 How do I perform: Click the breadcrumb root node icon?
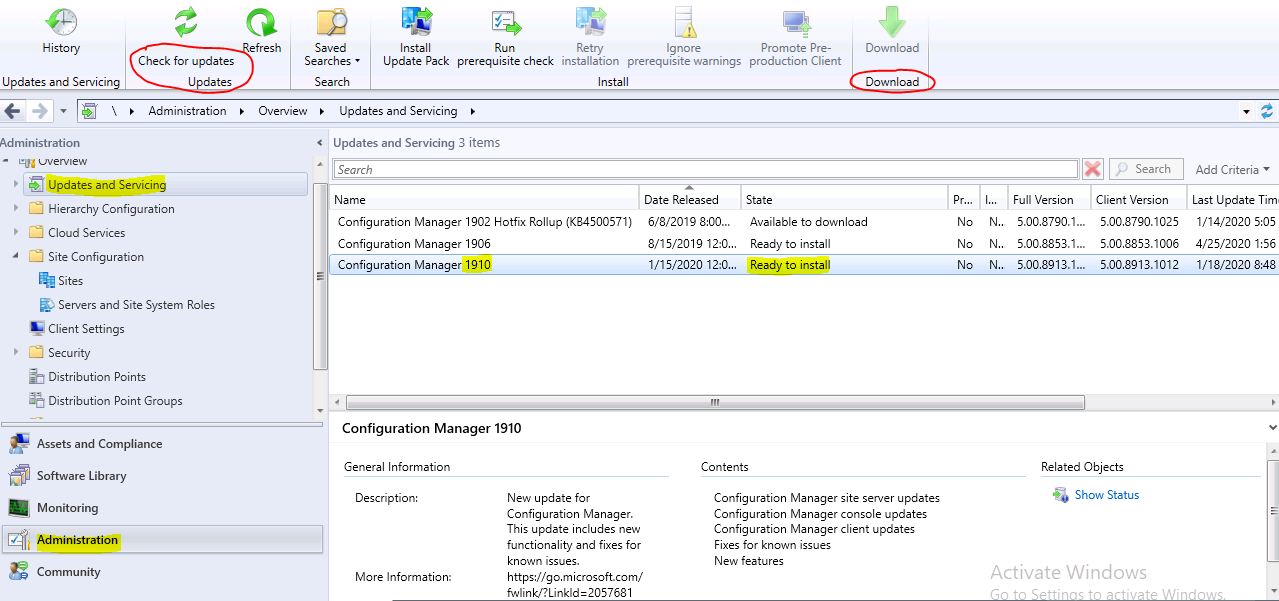89,111
